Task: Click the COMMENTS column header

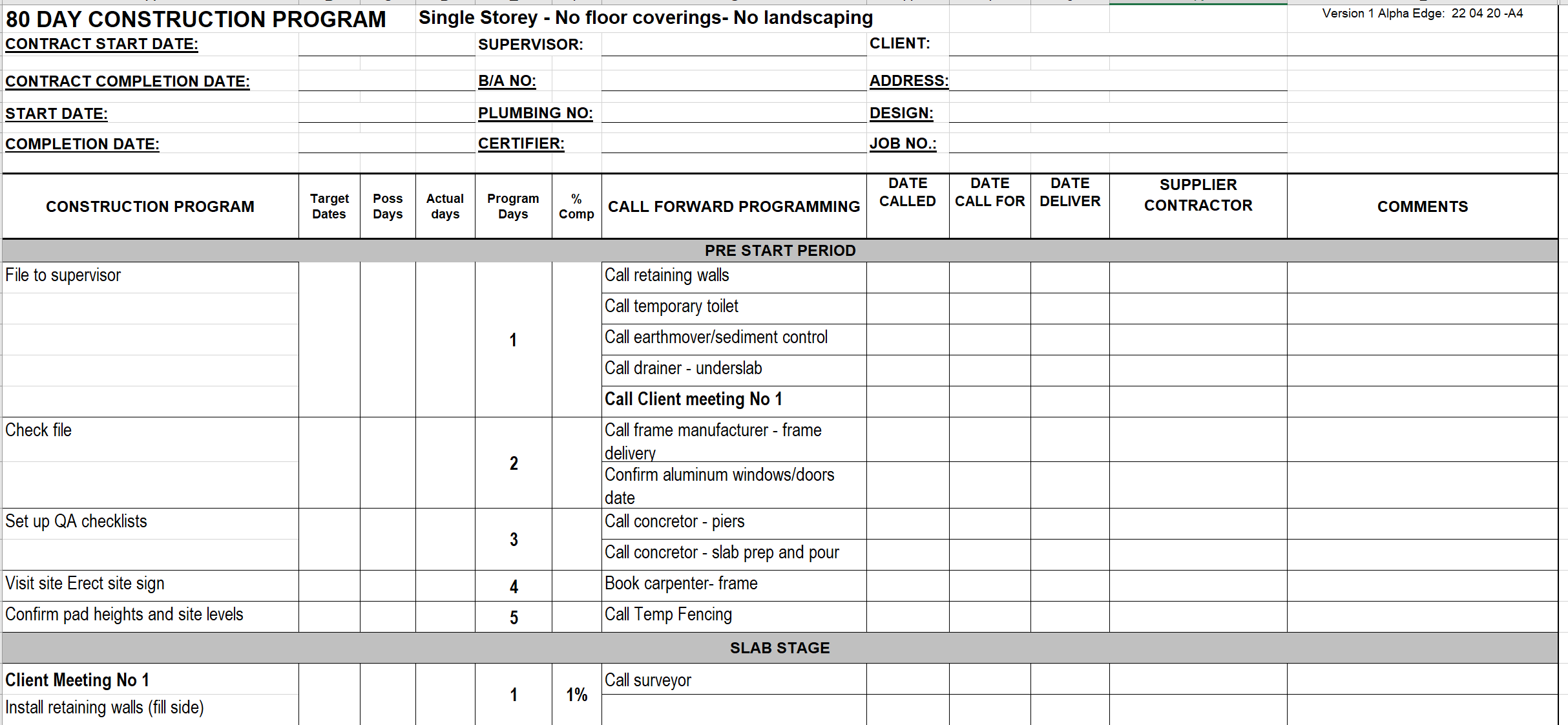Action: click(x=1422, y=207)
